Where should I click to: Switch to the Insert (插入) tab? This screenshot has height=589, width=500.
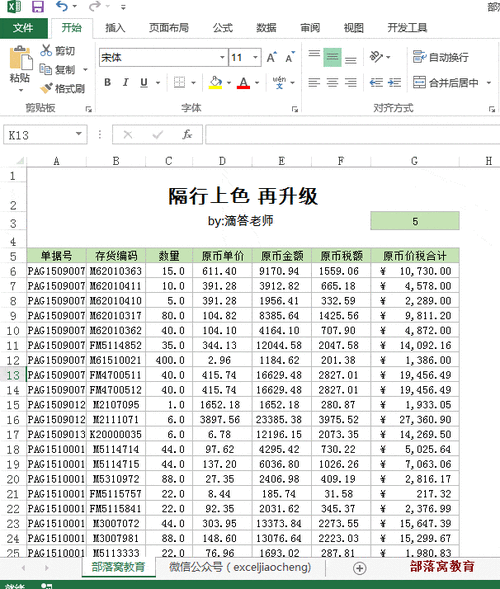tap(115, 28)
